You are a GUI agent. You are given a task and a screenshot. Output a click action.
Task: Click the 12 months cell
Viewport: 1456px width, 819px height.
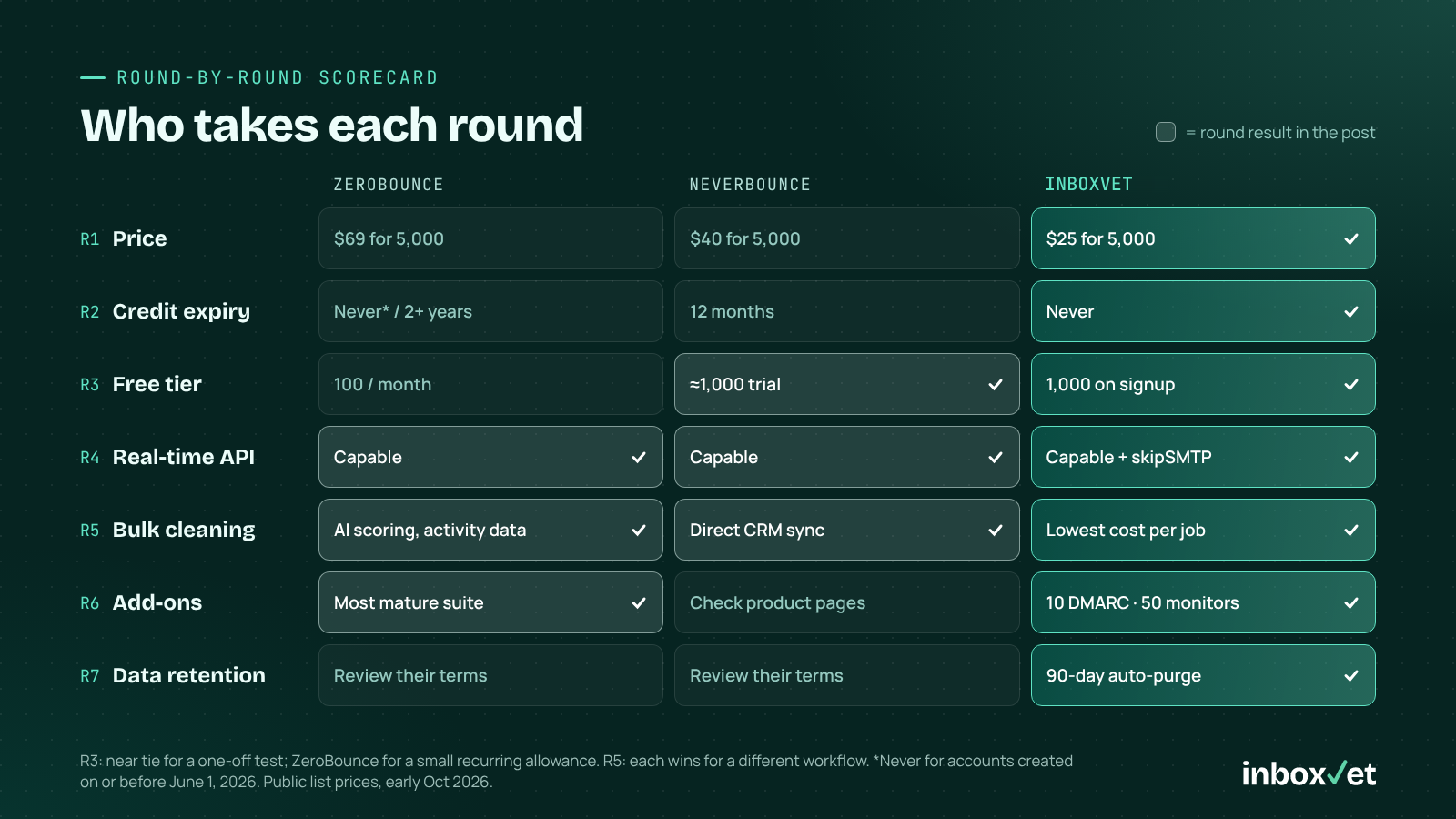tap(846, 311)
